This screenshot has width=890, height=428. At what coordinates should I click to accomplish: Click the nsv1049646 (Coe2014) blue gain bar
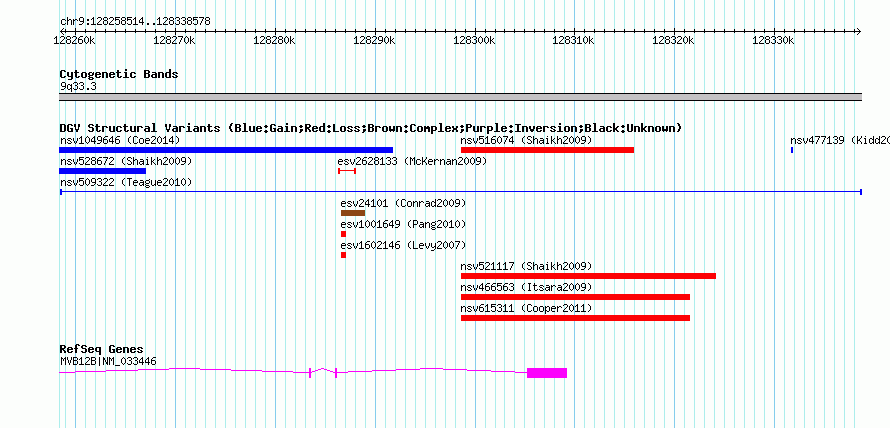(226, 150)
